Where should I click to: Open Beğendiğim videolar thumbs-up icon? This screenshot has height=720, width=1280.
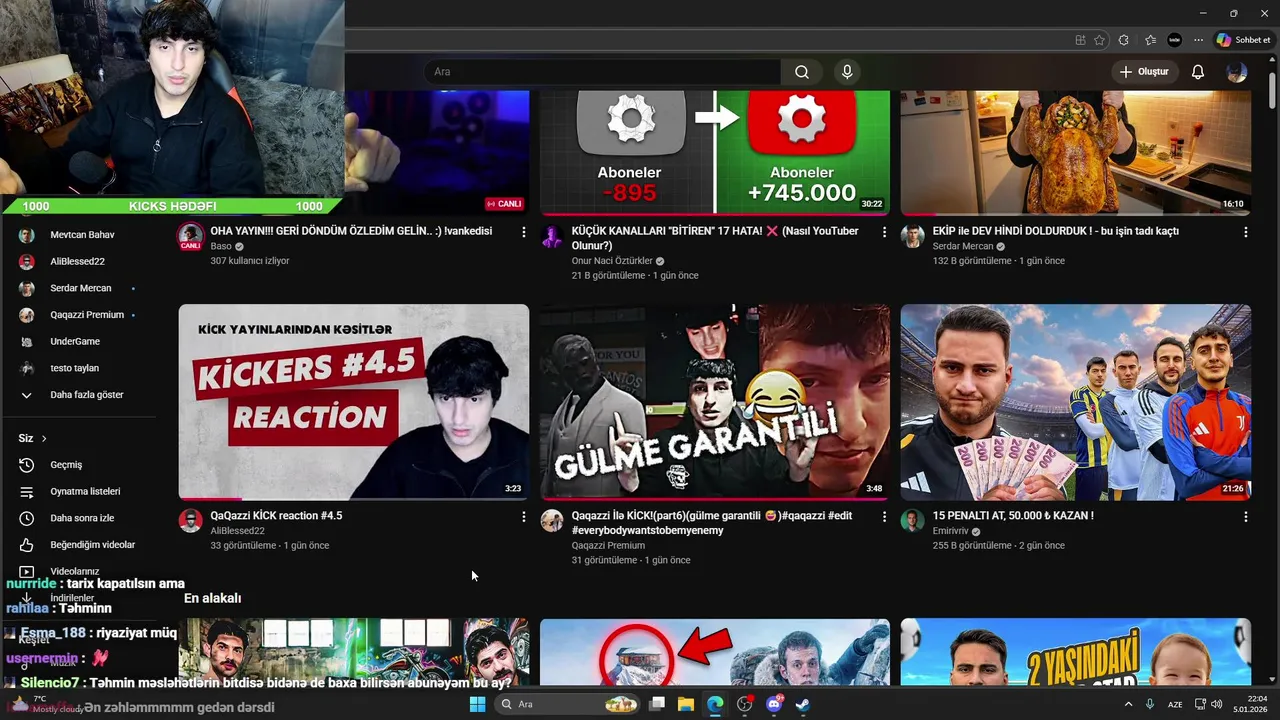click(27, 545)
